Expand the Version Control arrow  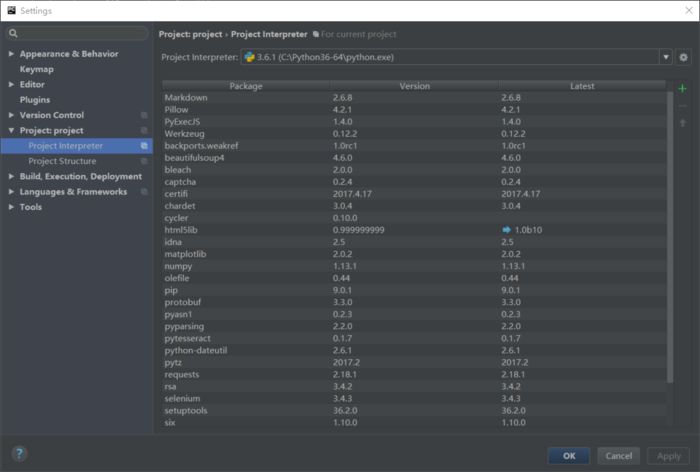[11, 115]
